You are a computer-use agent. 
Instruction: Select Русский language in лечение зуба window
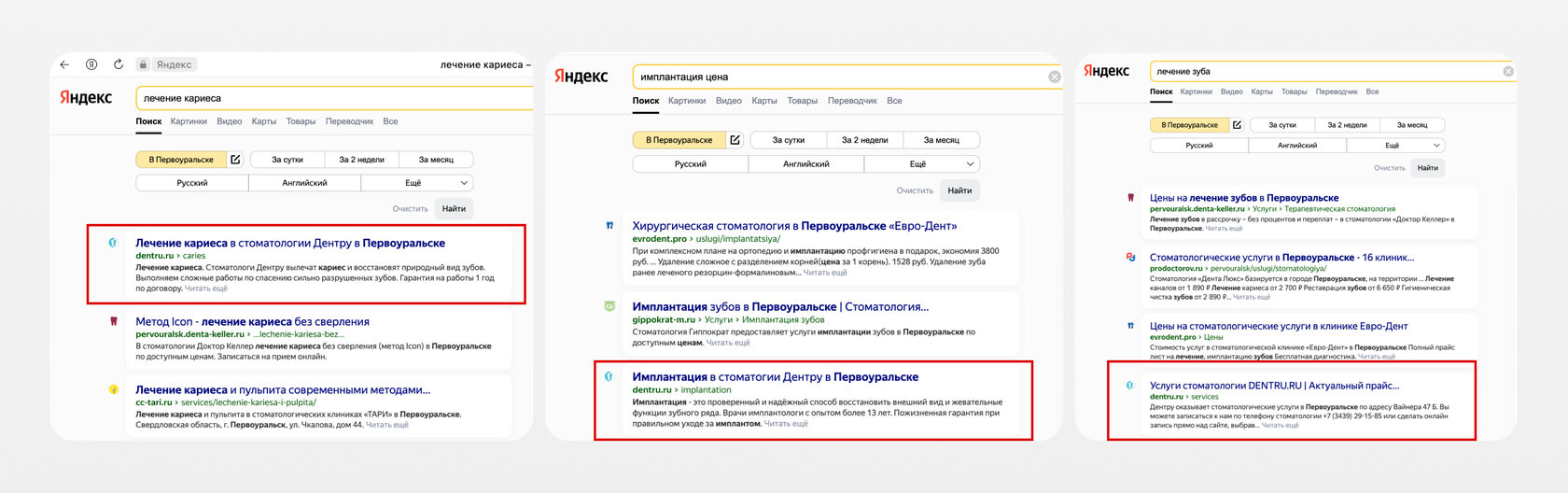pyautogui.click(x=1199, y=145)
